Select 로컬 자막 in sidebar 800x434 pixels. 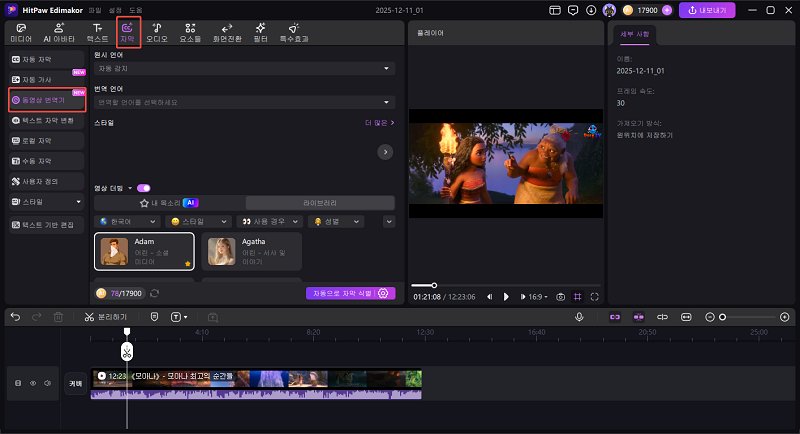[46, 141]
